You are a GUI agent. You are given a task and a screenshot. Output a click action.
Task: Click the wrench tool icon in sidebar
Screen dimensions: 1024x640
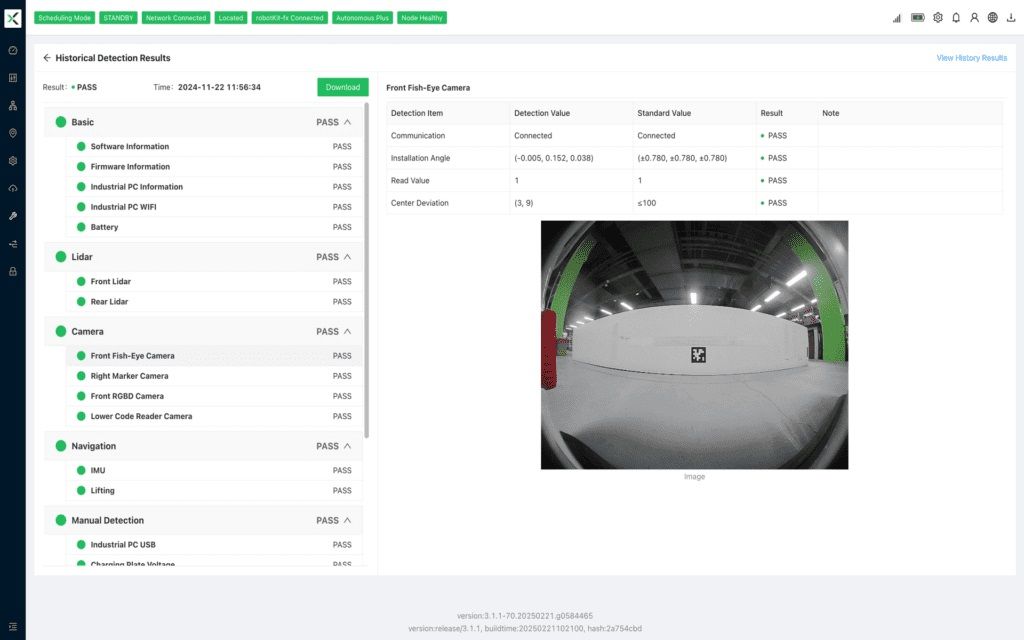coord(13,216)
